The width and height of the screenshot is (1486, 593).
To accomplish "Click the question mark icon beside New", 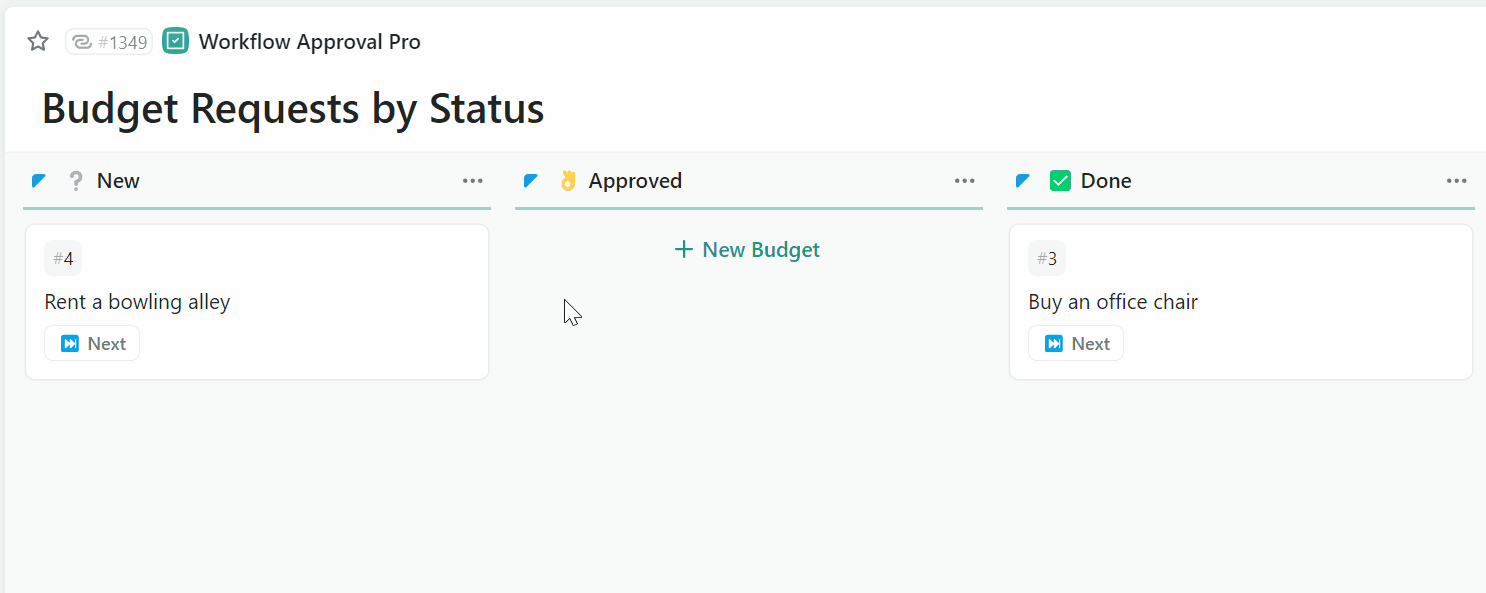I will point(76,181).
